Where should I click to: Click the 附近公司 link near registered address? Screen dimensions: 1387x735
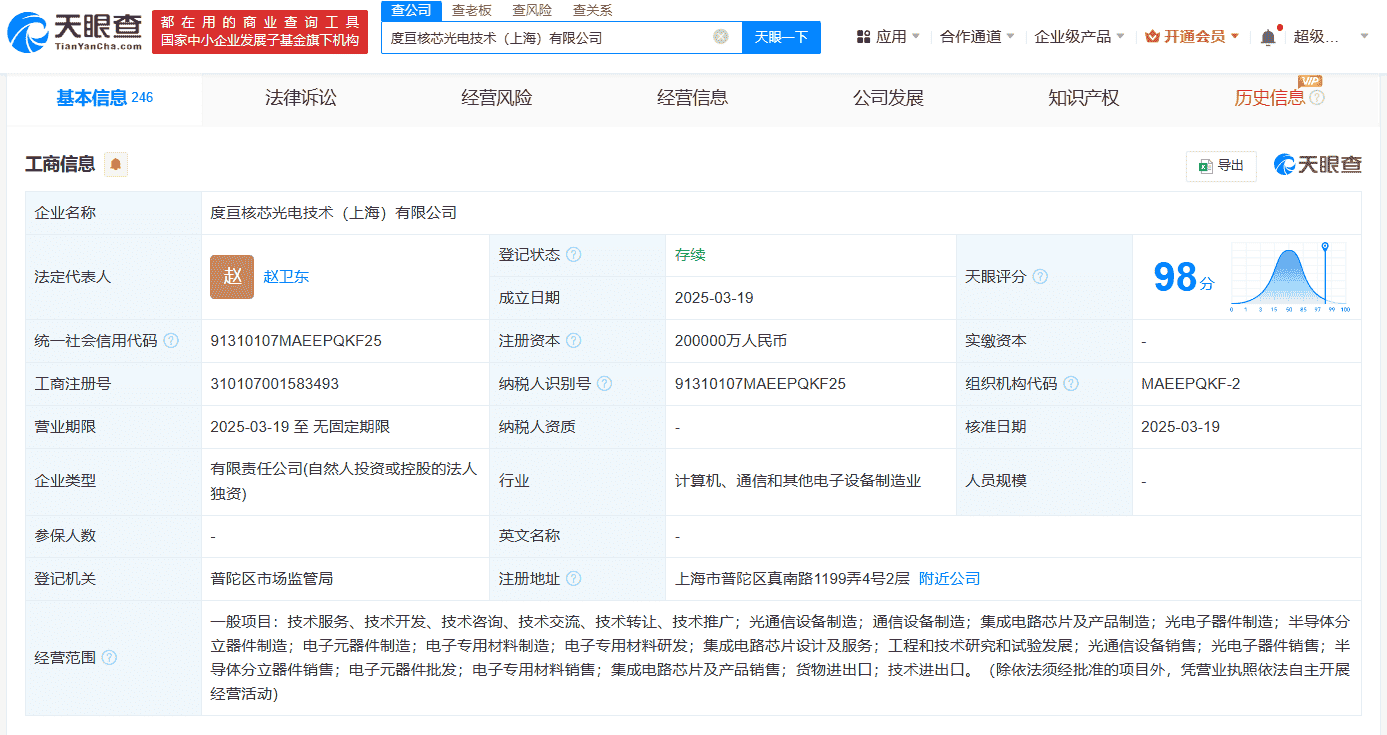pyautogui.click(x=947, y=578)
